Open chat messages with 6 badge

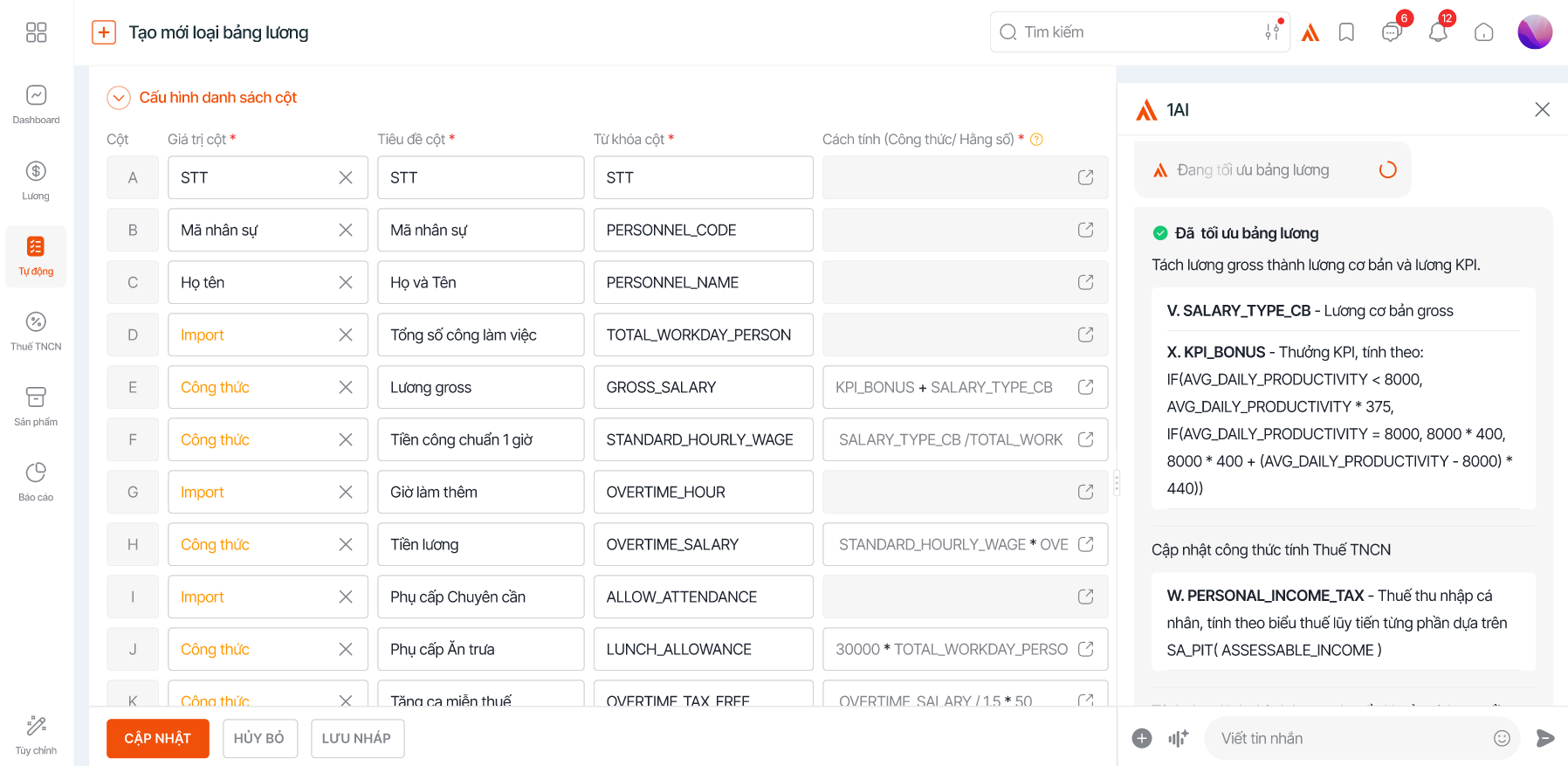point(1393,32)
